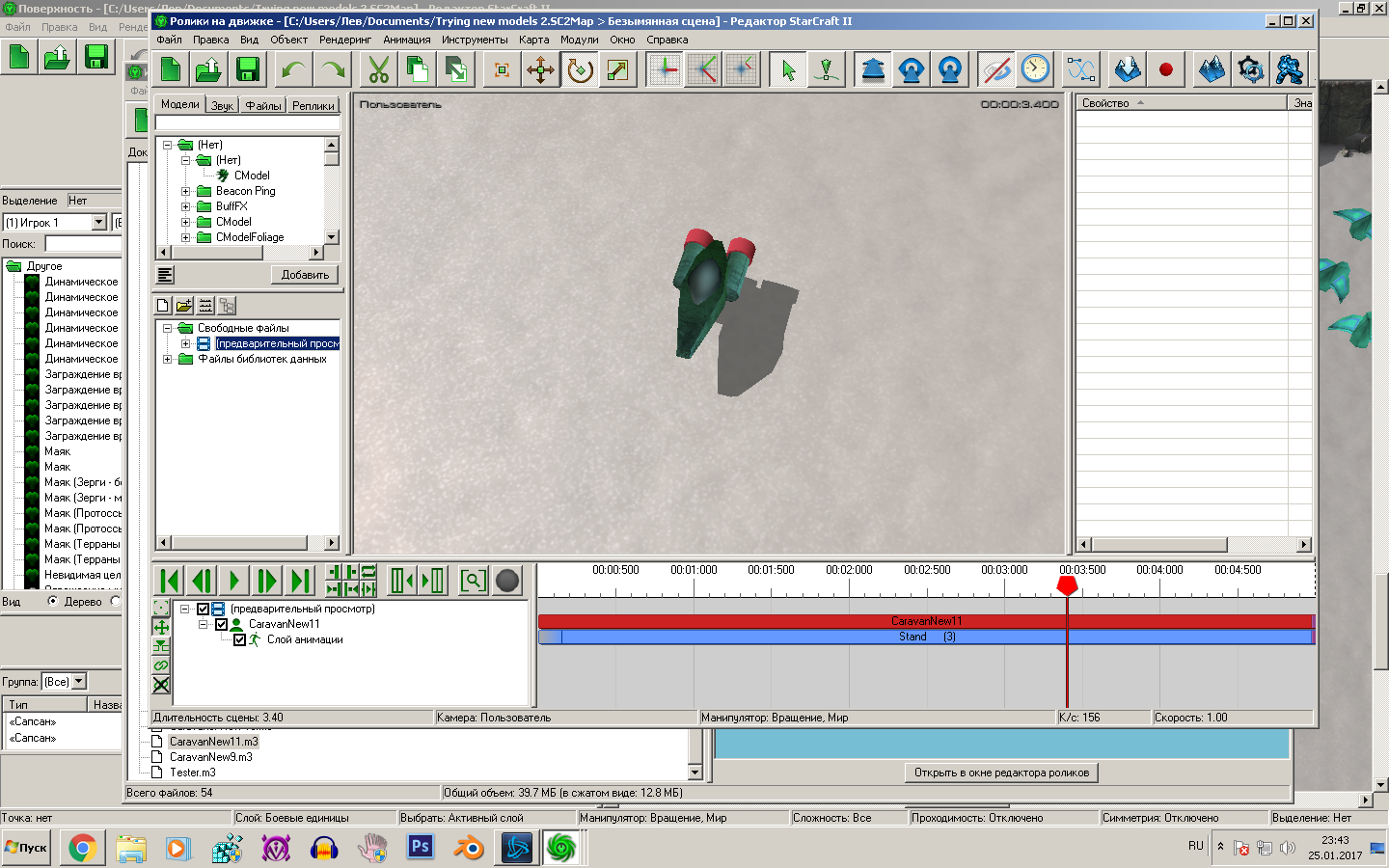This screenshot has width=1389, height=868.
Task: Click the play button in timeline controls
Action: pyautogui.click(x=233, y=581)
